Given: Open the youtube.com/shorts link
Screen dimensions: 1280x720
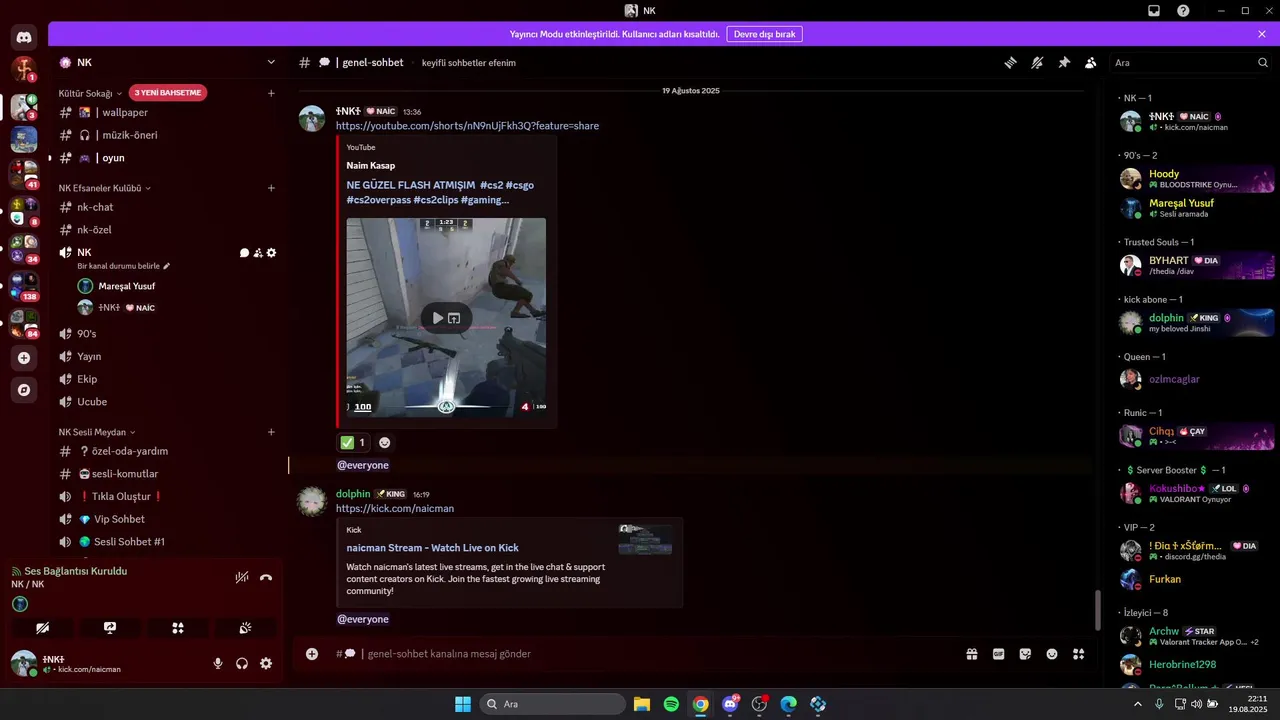Looking at the screenshot, I should pyautogui.click(x=467, y=126).
